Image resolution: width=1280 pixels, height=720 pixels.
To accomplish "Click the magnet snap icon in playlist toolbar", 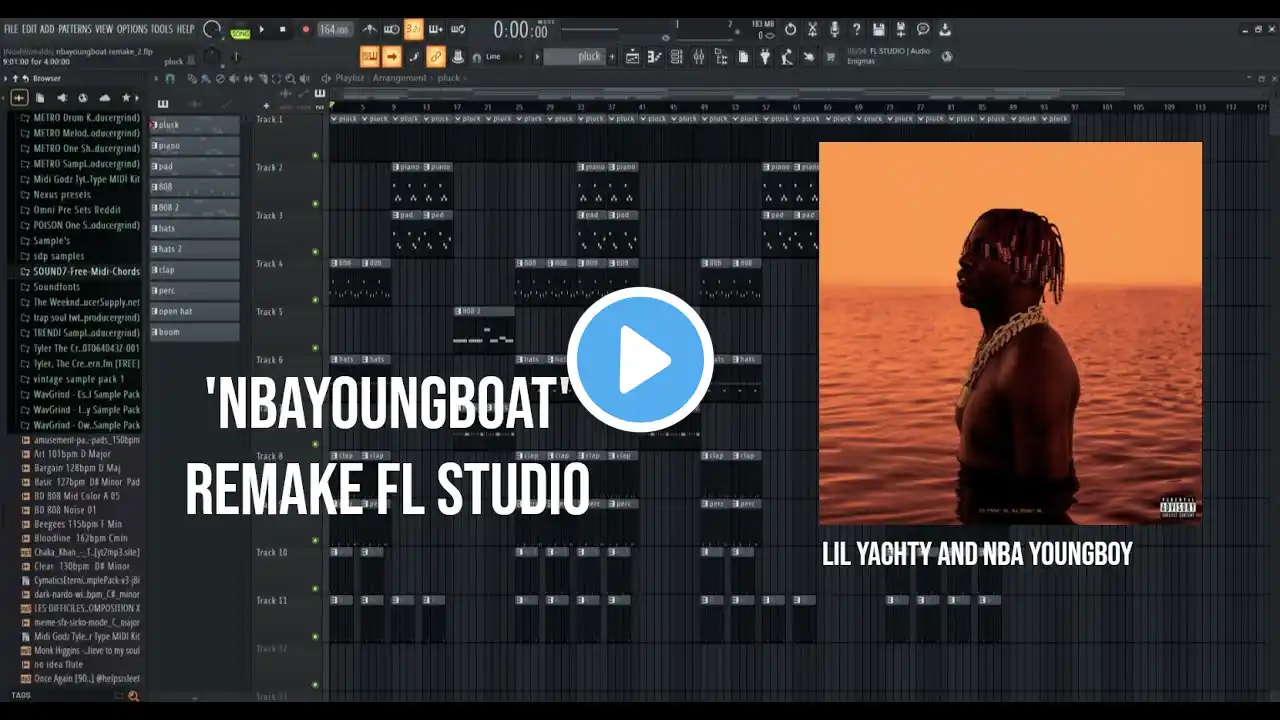I will pyautogui.click(x=170, y=78).
